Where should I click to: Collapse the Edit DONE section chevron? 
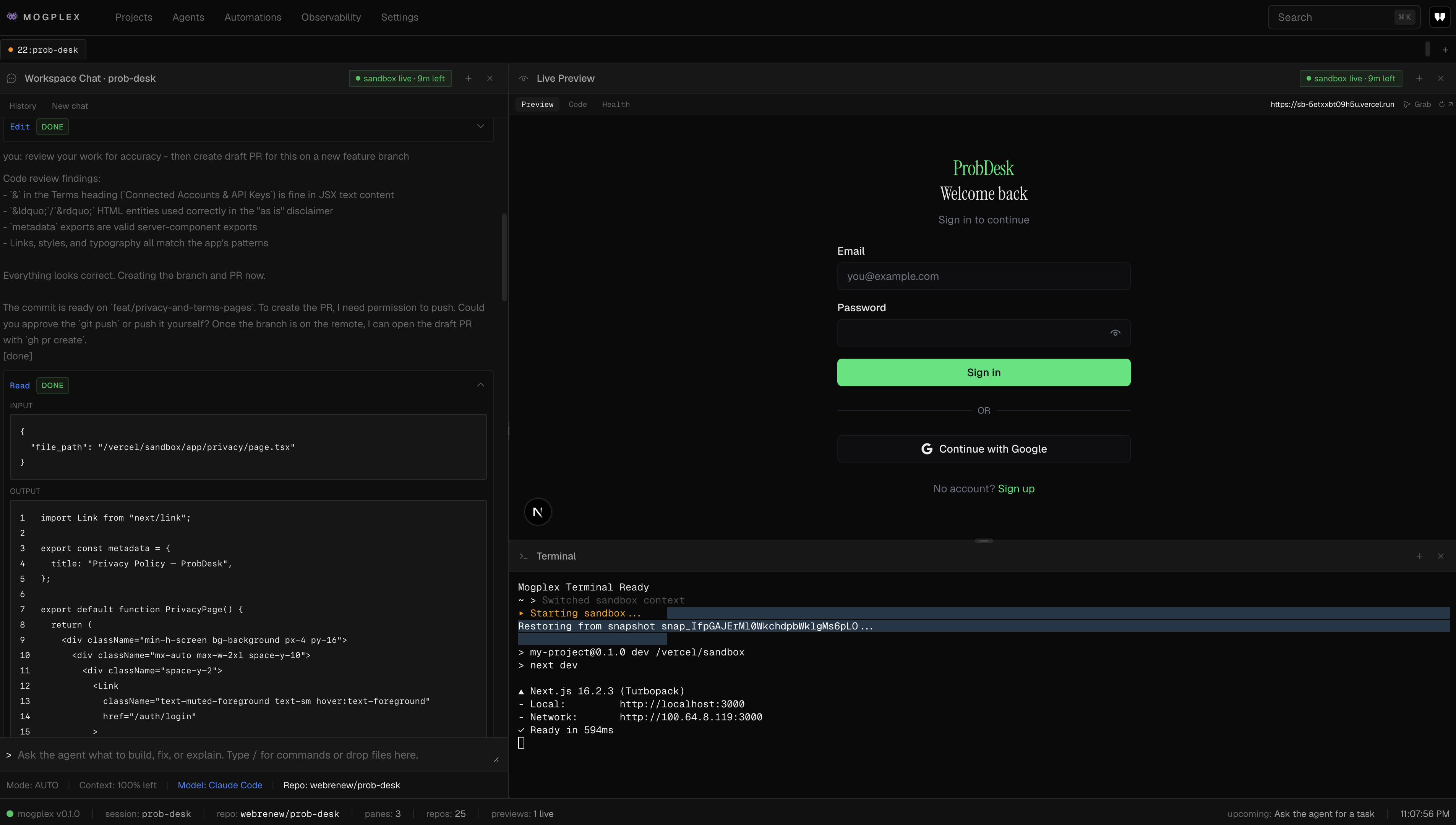[481, 126]
